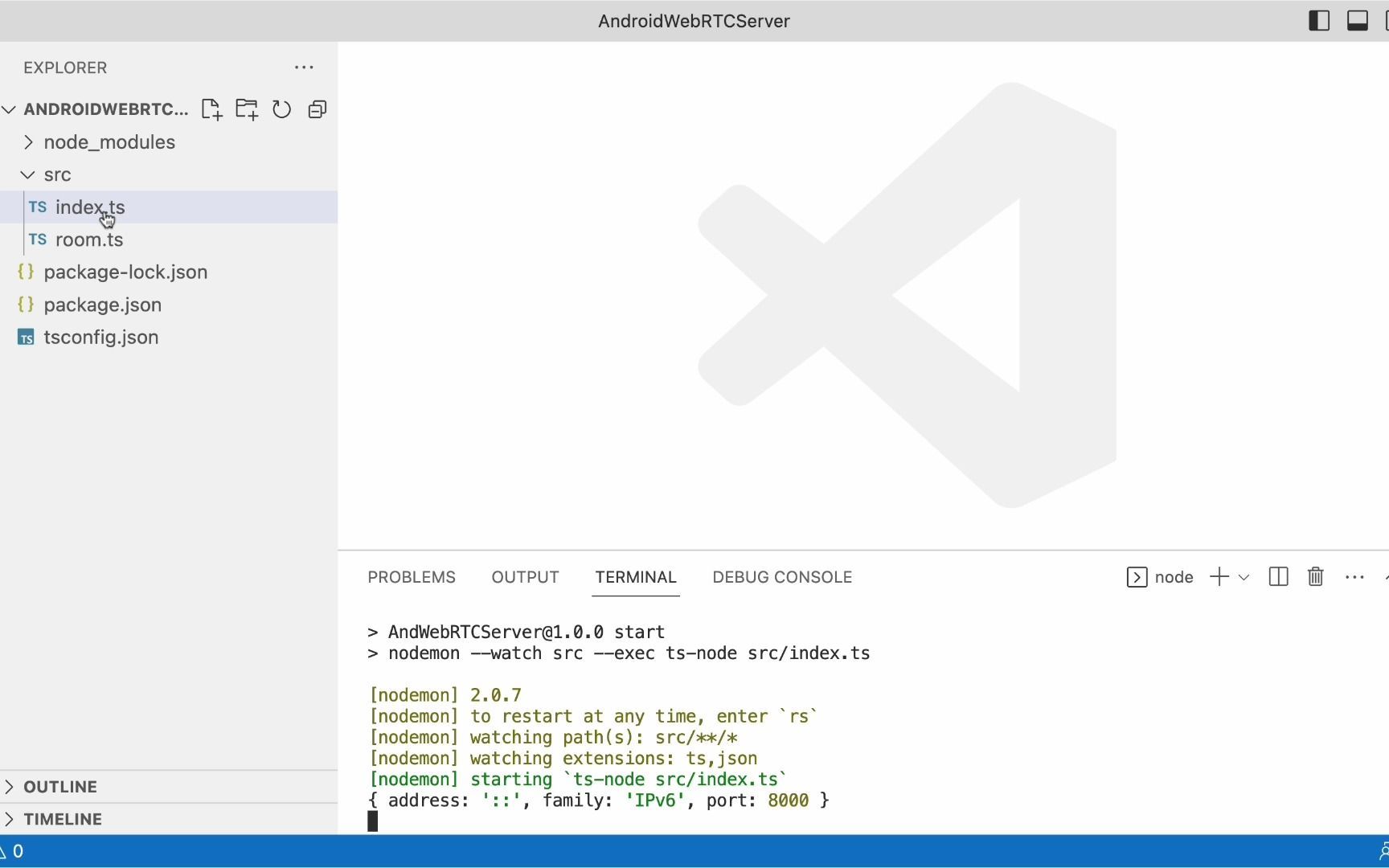Add a new terminal with plus icon
Viewport: 1389px width, 868px height.
pos(1219,577)
